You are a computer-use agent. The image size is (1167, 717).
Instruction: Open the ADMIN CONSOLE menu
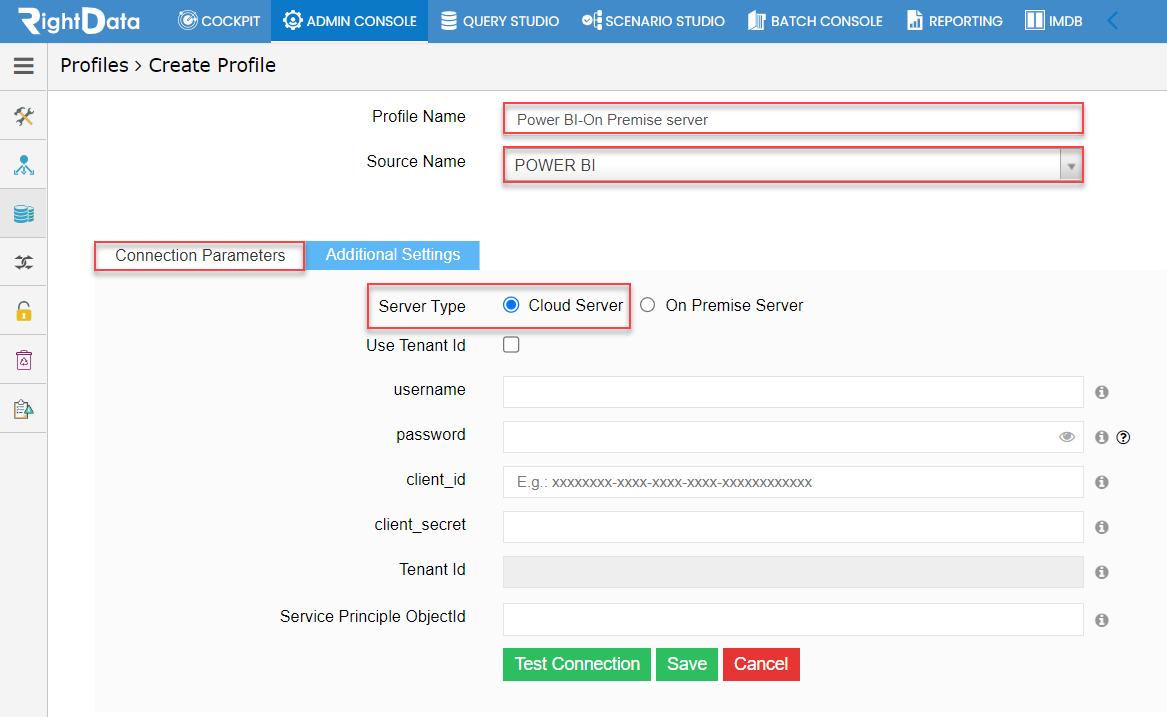coord(350,21)
